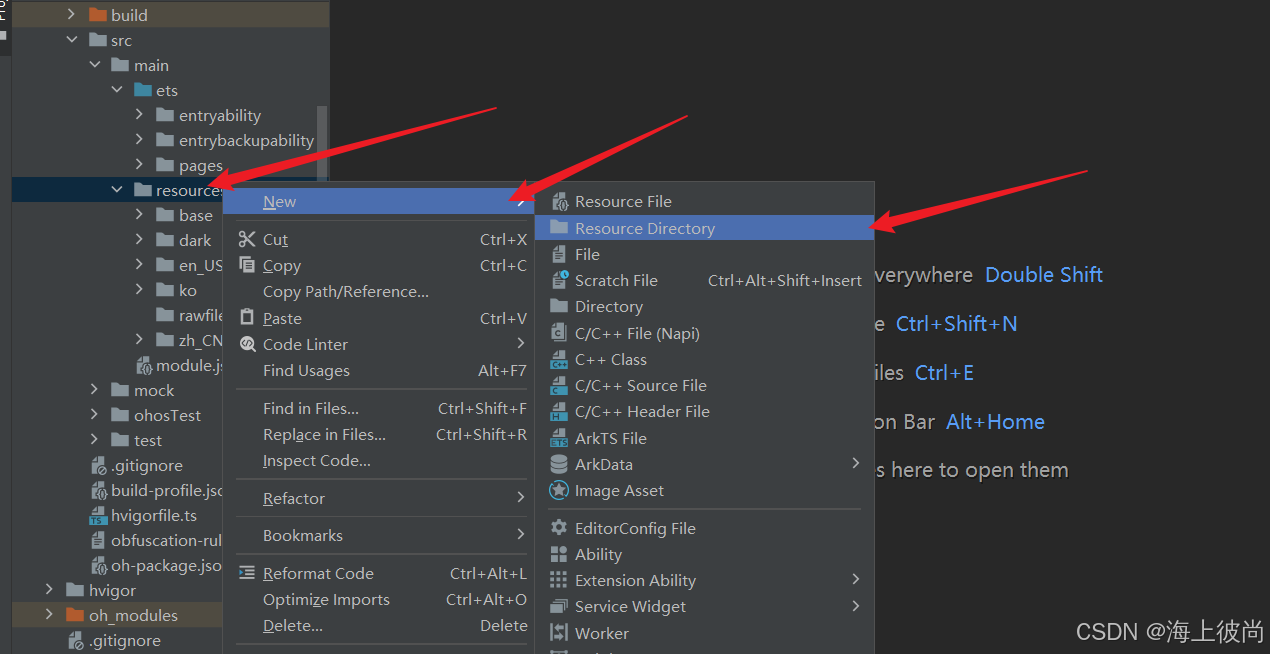The width and height of the screenshot is (1270, 654).
Task: Expand the build folder
Action: [x=71, y=15]
